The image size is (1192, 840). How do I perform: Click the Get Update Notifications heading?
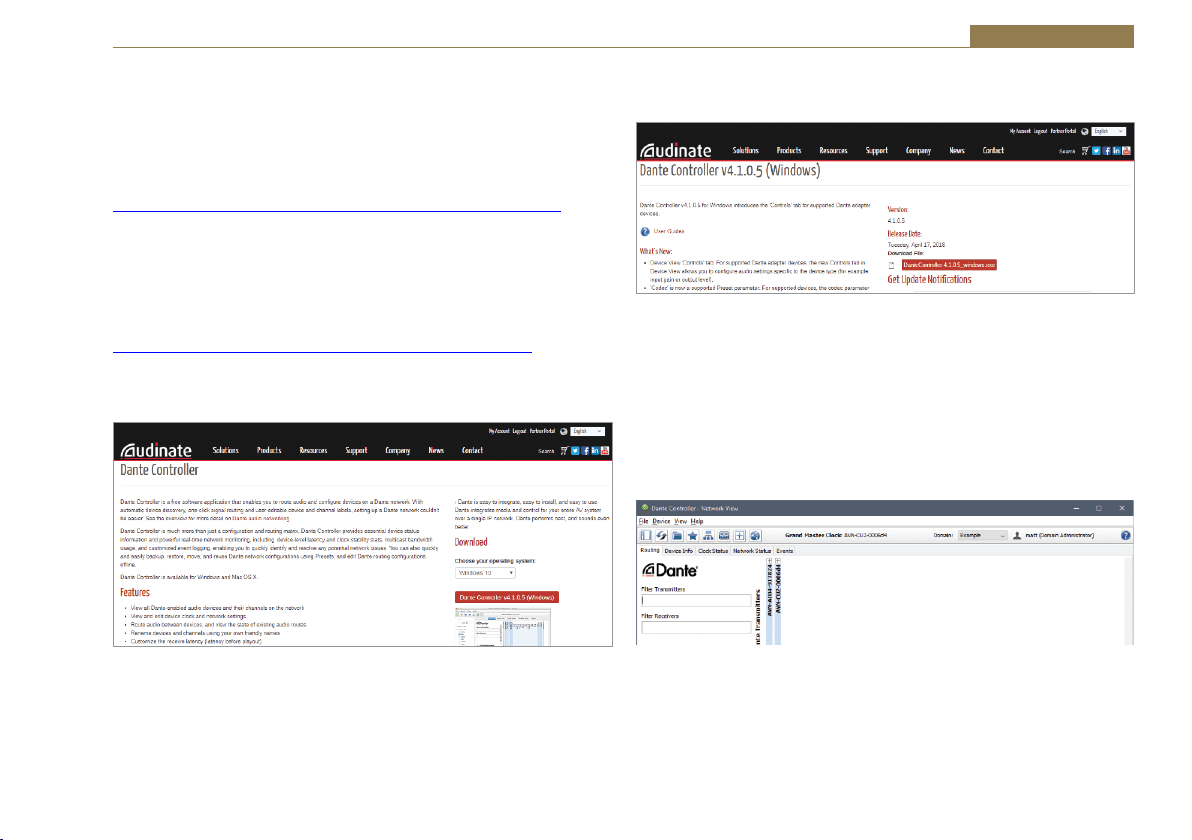point(929,280)
